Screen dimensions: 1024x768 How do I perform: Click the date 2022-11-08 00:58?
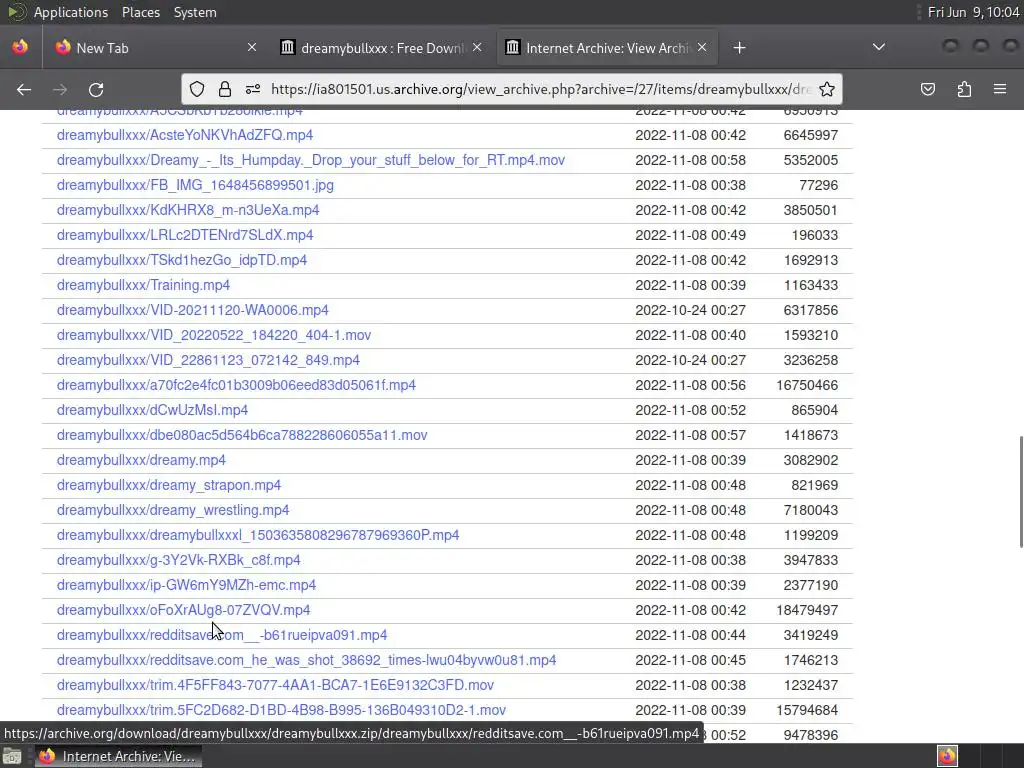click(690, 160)
